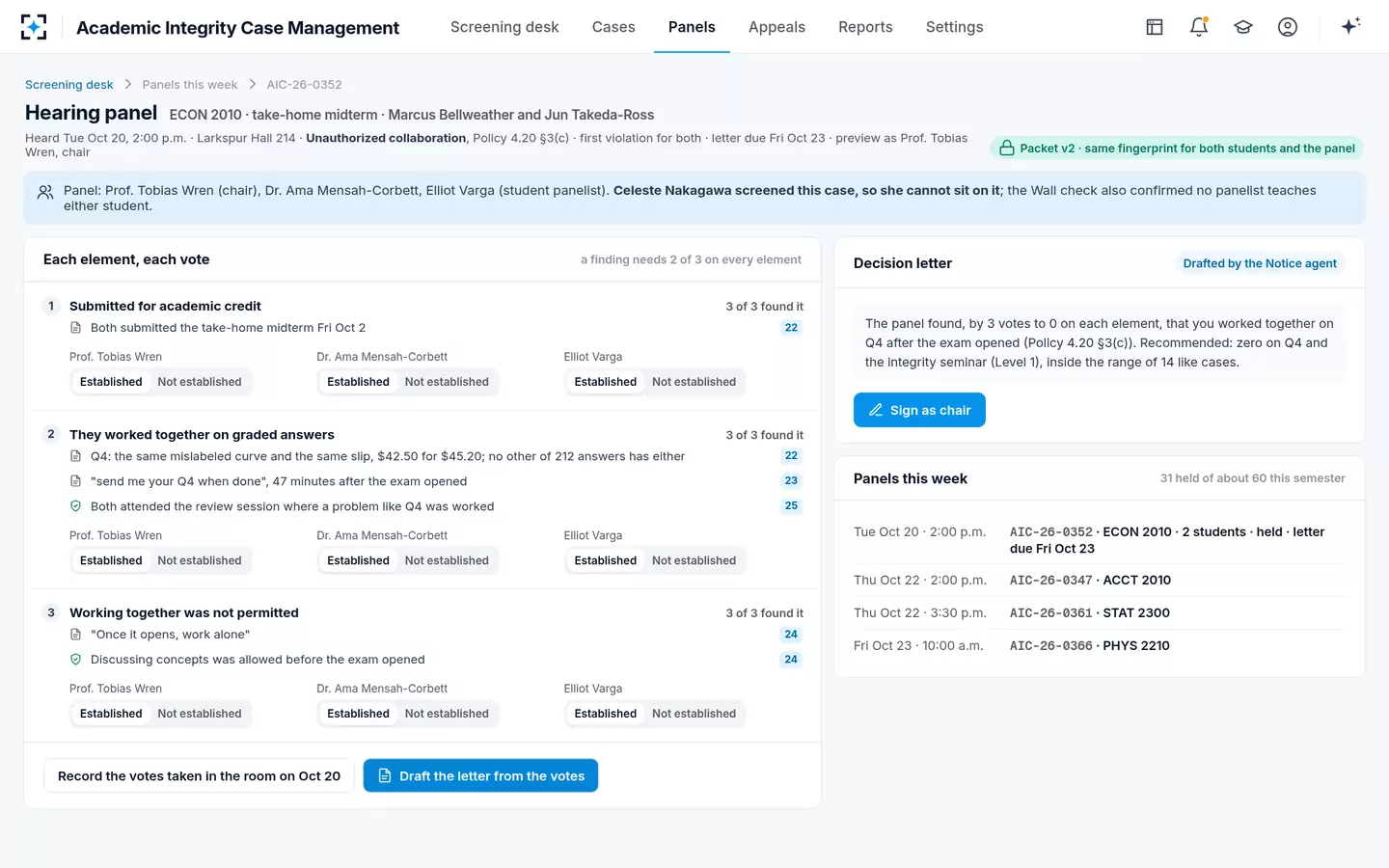Open page reference 24 badge on "Once it opens, work alone"
The image size is (1389, 868).
[x=791, y=635]
